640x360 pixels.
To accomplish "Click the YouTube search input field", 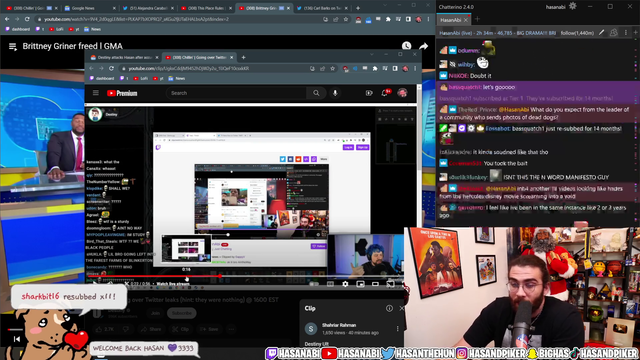I will point(237,93).
